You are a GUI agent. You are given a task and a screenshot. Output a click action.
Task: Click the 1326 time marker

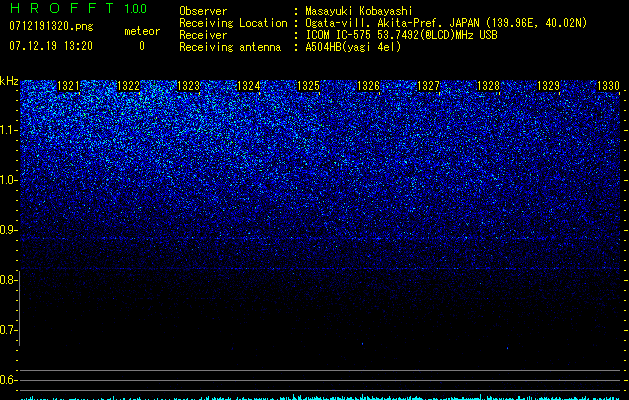[x=368, y=86]
